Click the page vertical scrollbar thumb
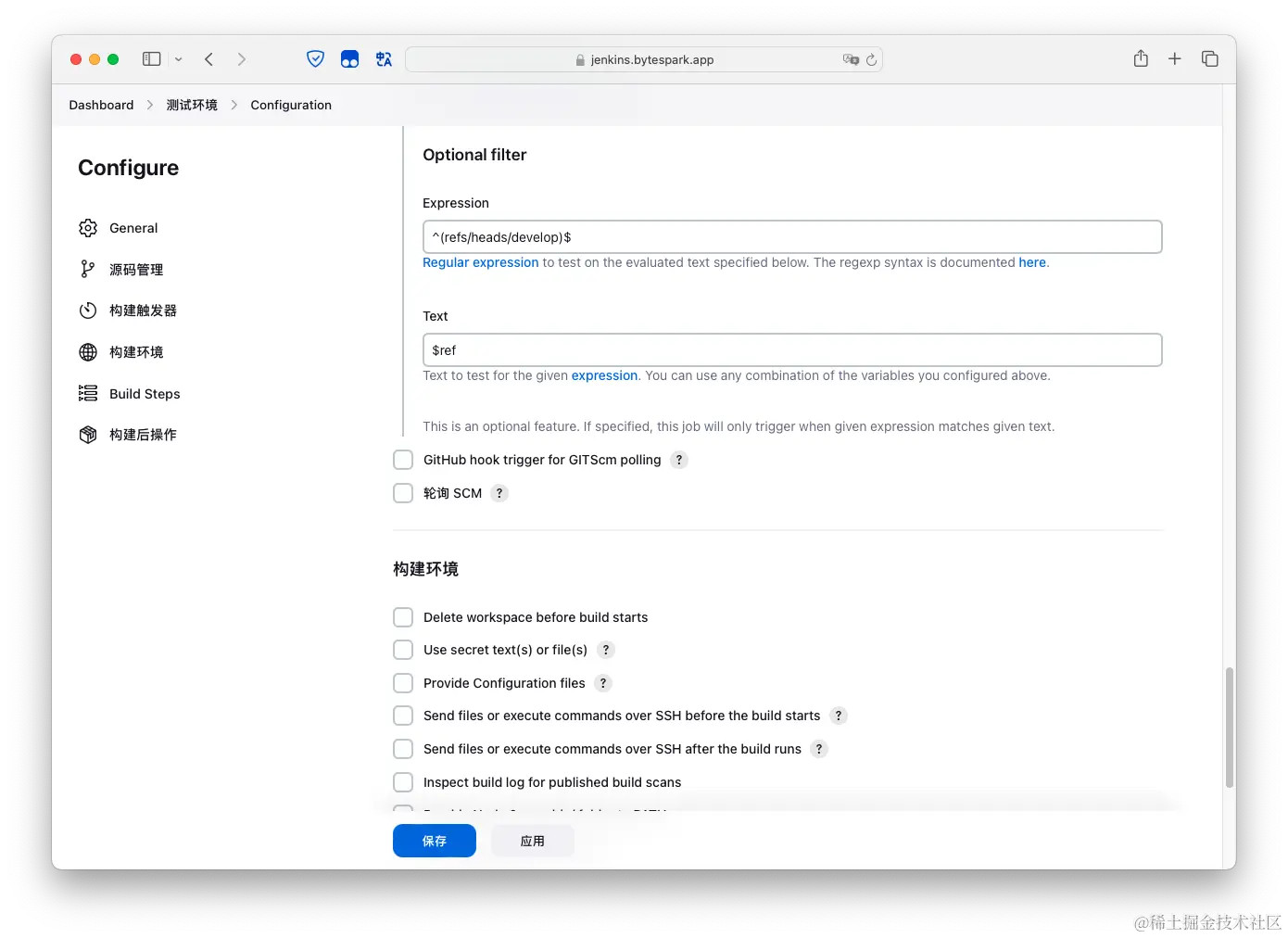 click(x=1230, y=728)
